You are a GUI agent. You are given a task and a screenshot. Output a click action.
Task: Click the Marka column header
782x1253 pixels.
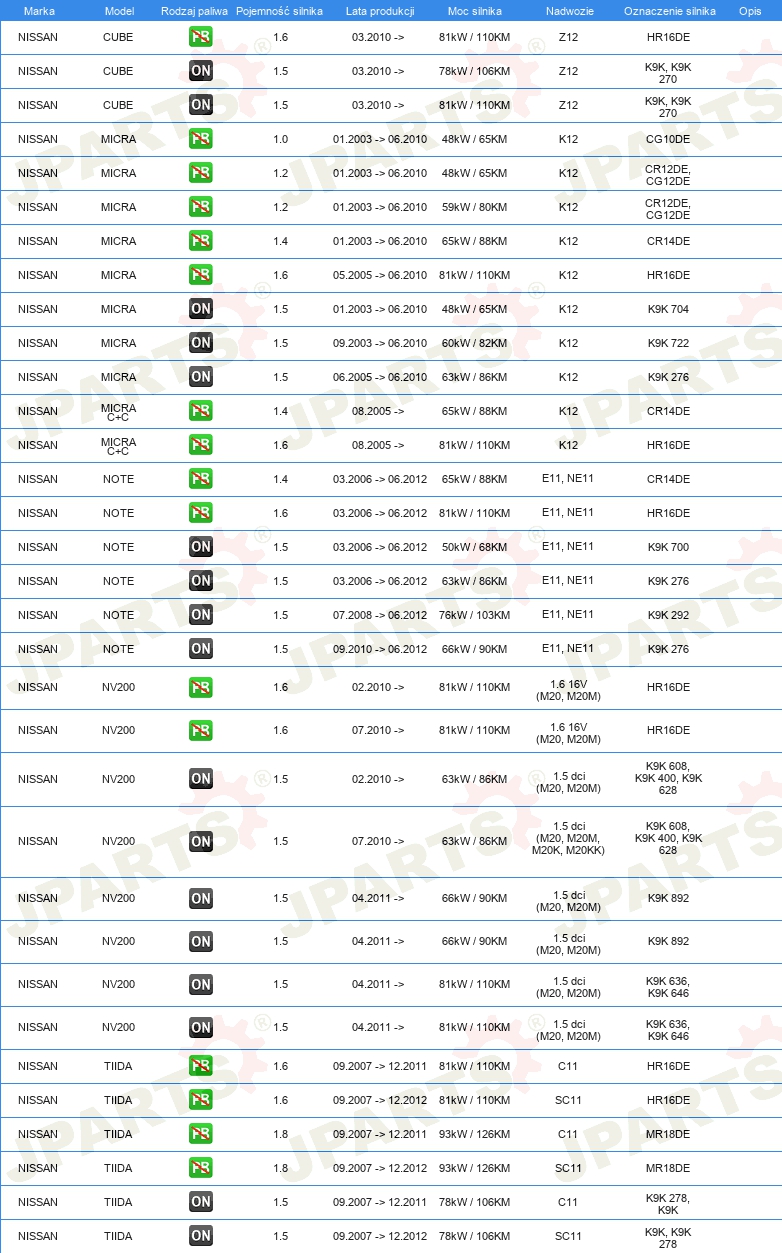tap(38, 11)
